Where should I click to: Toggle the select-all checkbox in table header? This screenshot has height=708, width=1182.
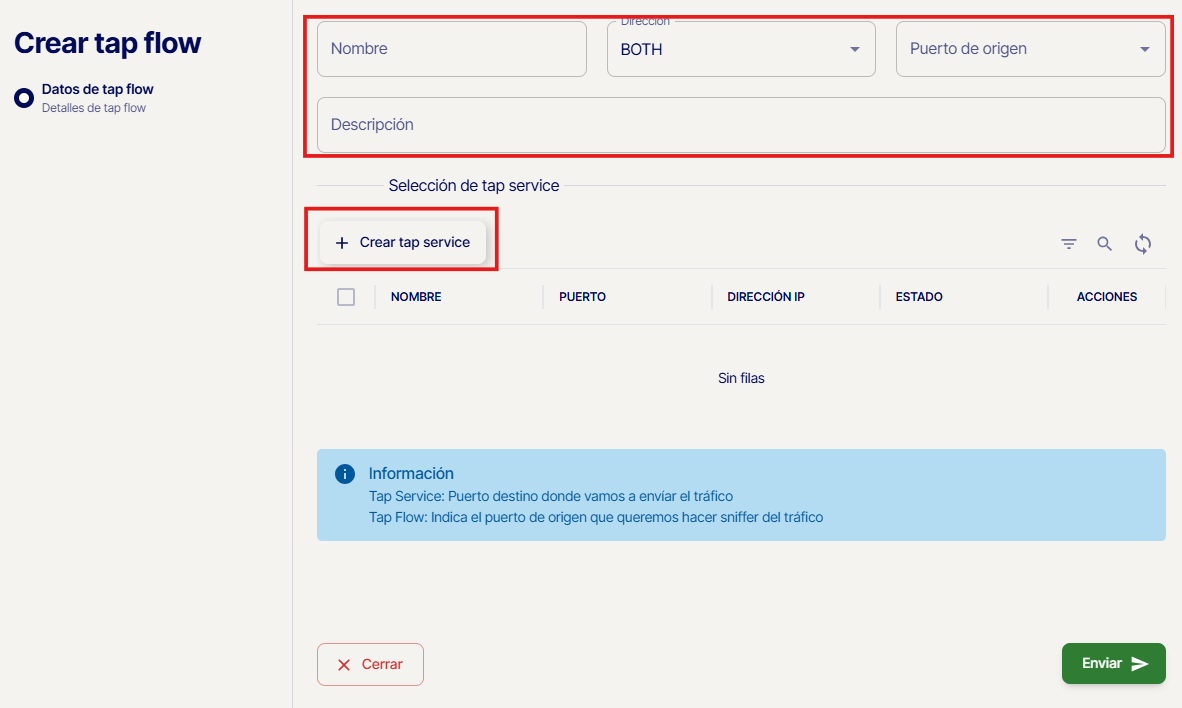coord(346,297)
